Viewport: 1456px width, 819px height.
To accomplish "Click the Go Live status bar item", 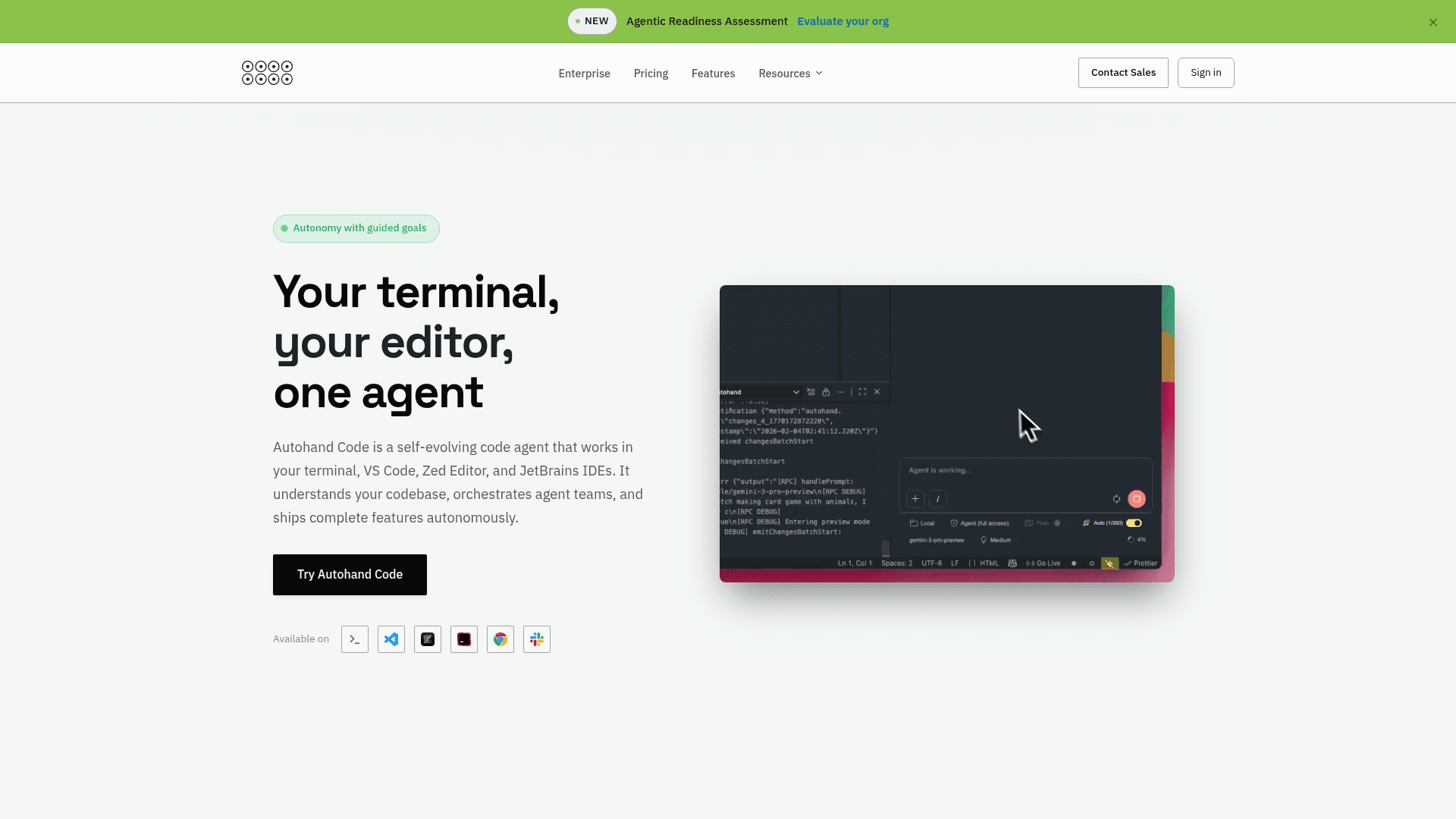I will point(1043,563).
